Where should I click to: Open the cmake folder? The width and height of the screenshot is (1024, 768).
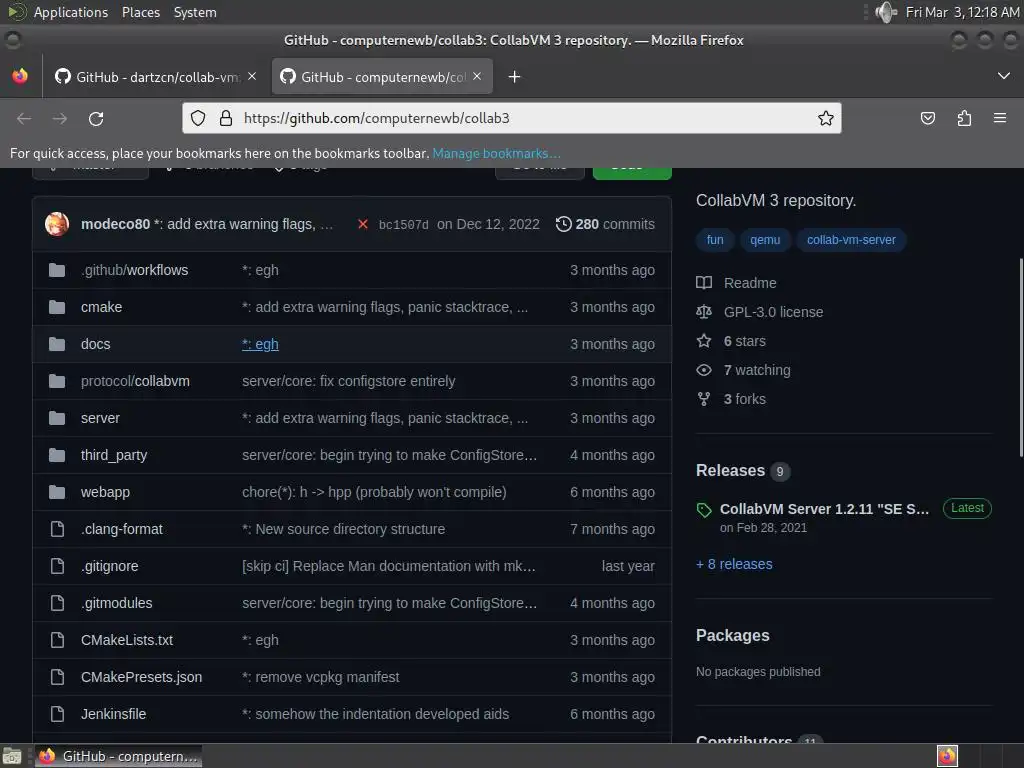(101, 307)
